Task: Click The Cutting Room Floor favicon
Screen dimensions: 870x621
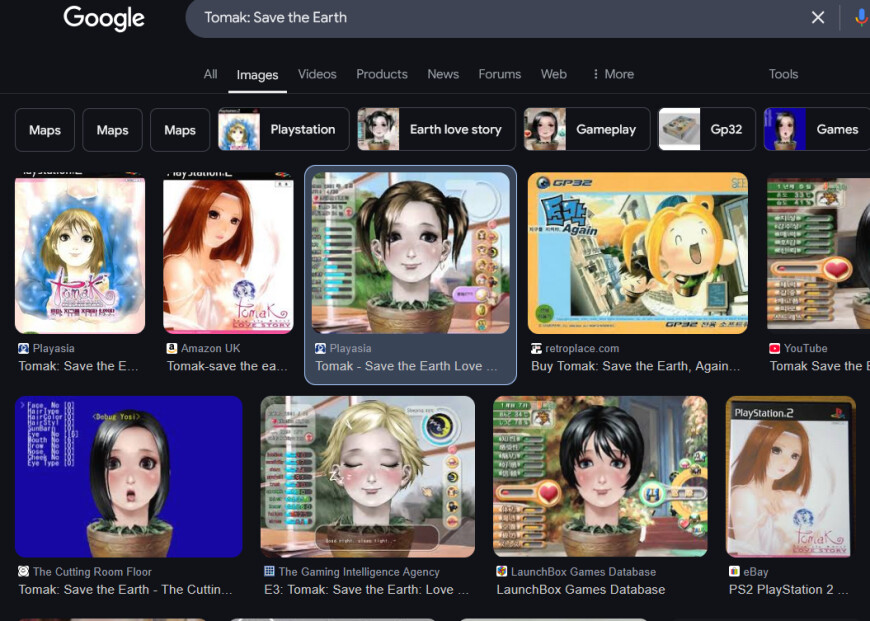Action: click(x=23, y=572)
